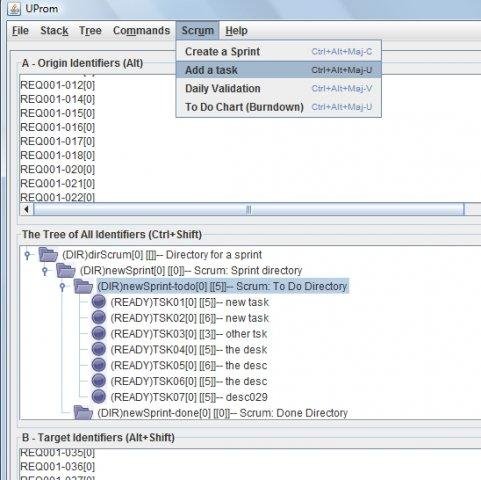Viewport: 481px width, 480px height.
Task: Select REQ001-020[0] in Origin Identifiers
Action: click(57, 169)
